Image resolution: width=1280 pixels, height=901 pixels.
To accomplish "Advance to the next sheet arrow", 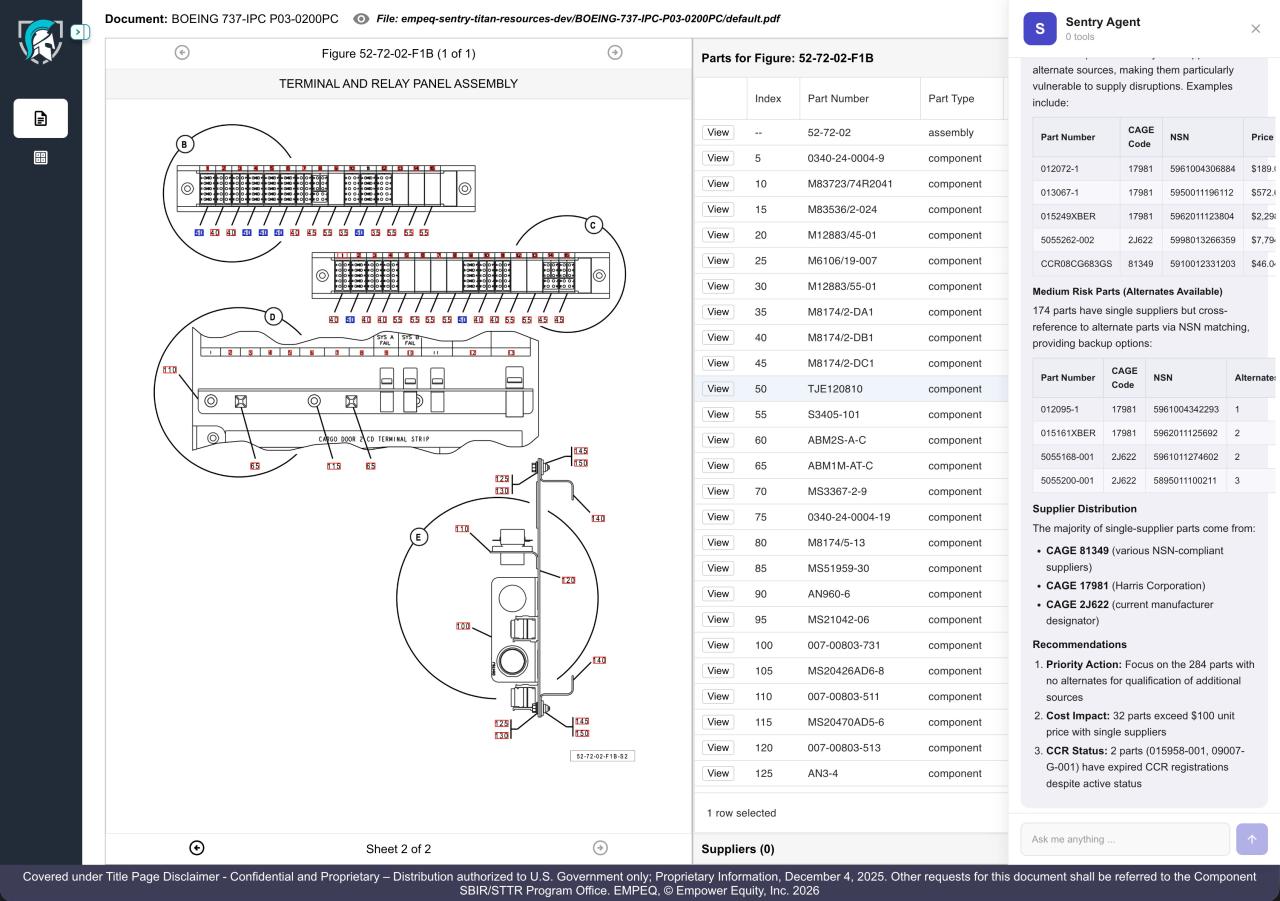I will [600, 848].
